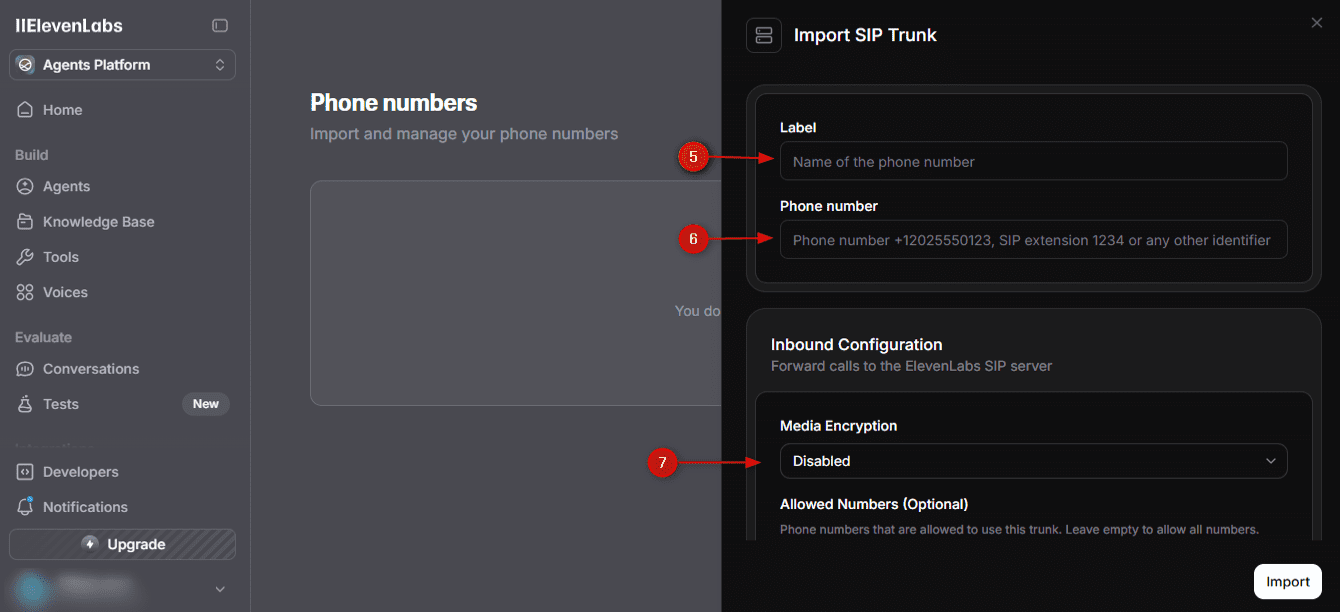The image size is (1340, 612).
Task: Open Knowledge Base via its book icon
Action: 25,221
